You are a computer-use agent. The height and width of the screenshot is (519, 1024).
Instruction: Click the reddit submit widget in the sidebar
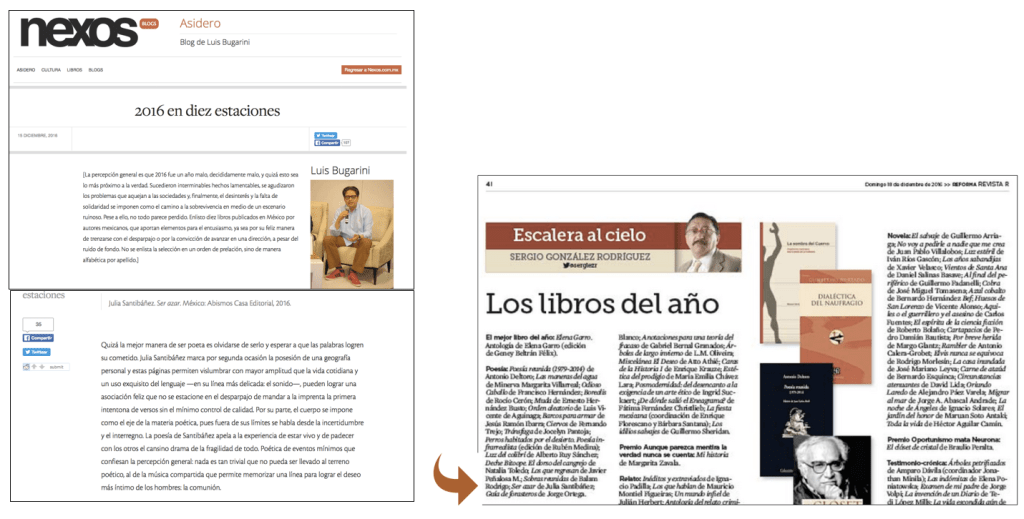[x=45, y=367]
